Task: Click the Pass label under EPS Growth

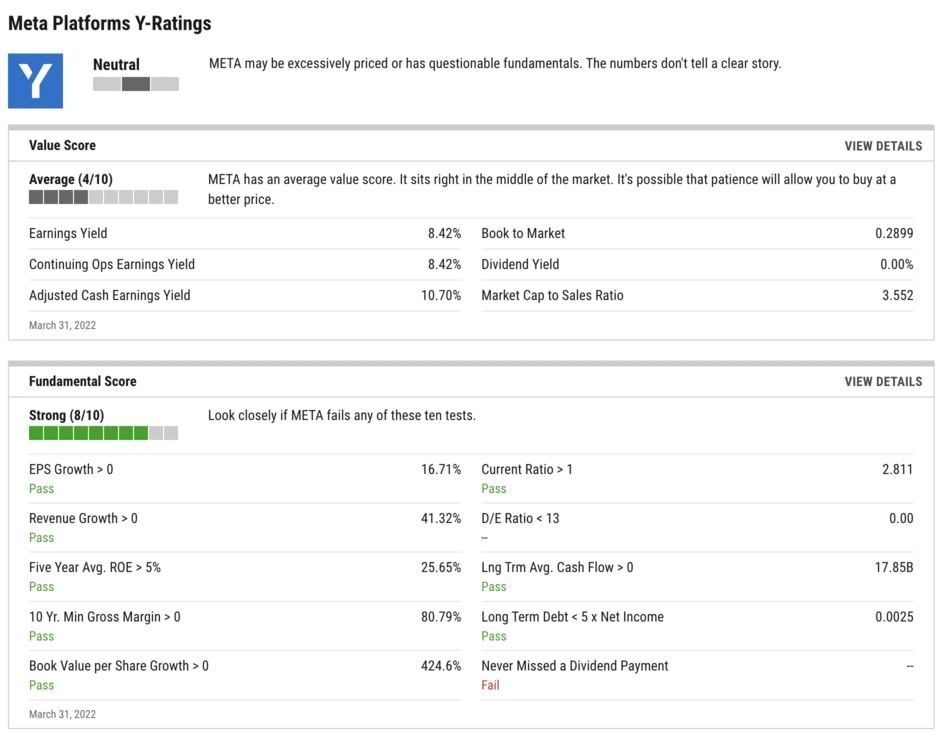Action: [41, 489]
